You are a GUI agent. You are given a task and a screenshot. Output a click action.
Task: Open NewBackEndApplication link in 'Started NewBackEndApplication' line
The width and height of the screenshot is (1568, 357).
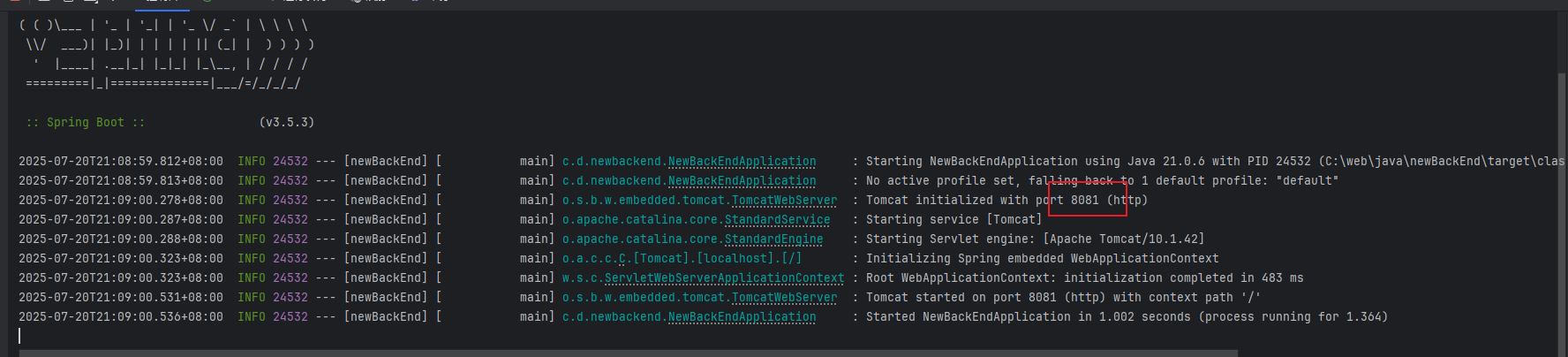click(x=742, y=317)
